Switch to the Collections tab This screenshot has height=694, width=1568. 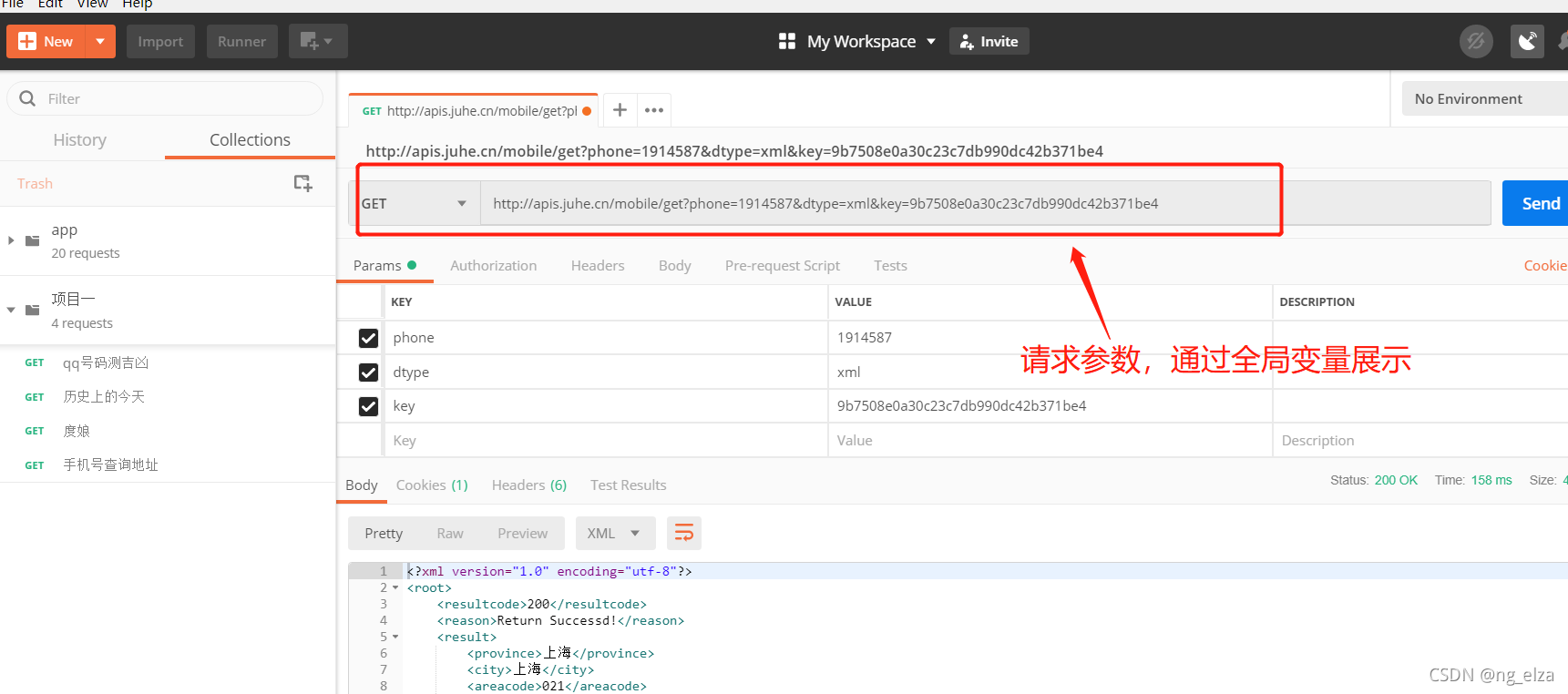[250, 139]
